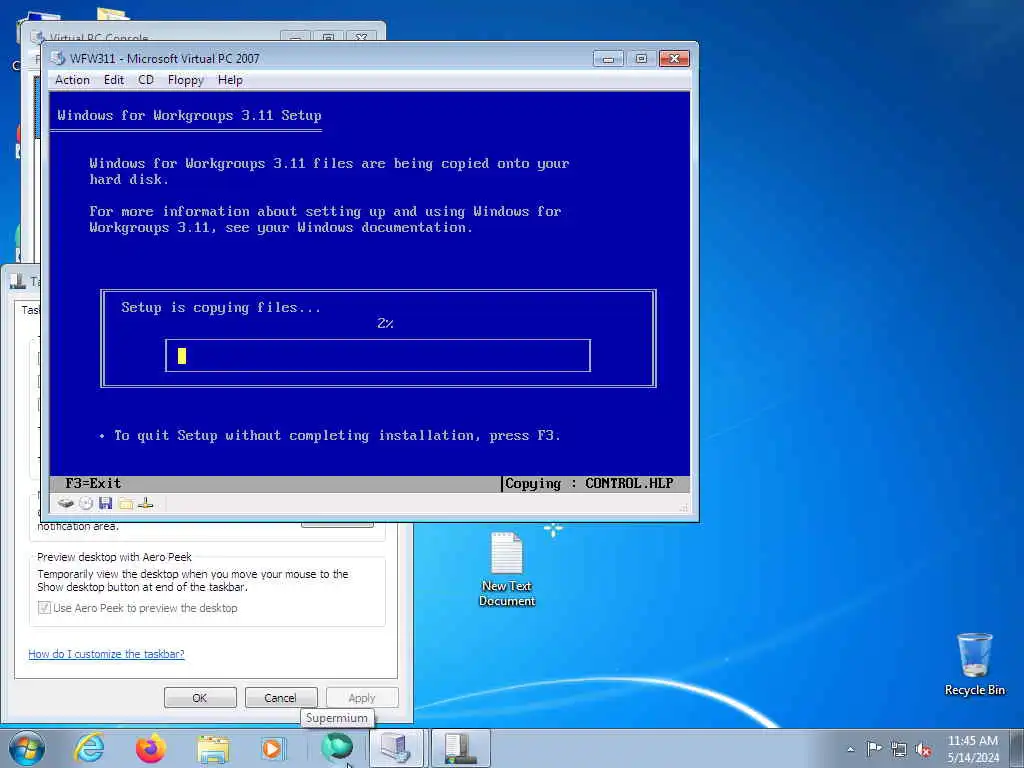The height and width of the screenshot is (768, 1024).
Task: Click the floppy disk status icon in Virtual PC
Action: (x=105, y=503)
